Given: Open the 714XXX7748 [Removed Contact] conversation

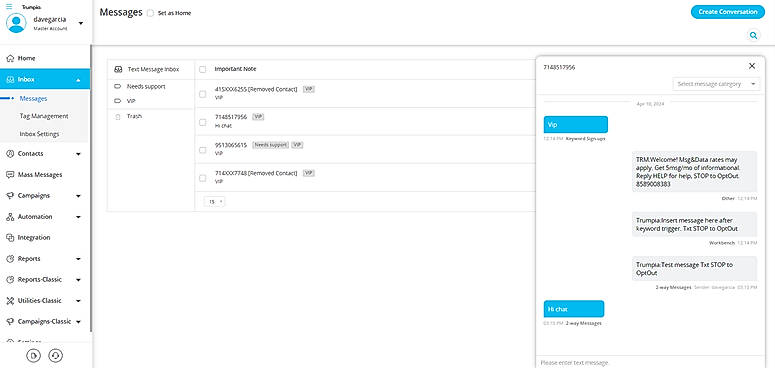Looking at the screenshot, I should coord(256,173).
